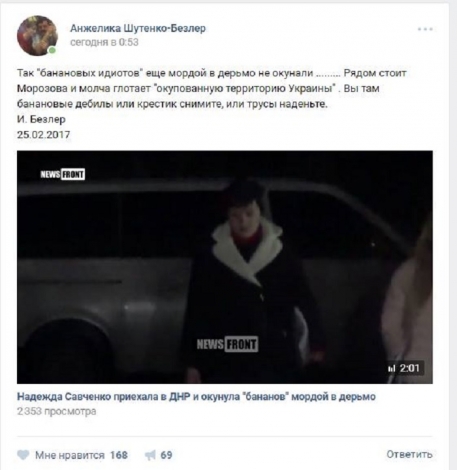Click the centered News Front watermark
457x470 pixels.
click(x=227, y=344)
